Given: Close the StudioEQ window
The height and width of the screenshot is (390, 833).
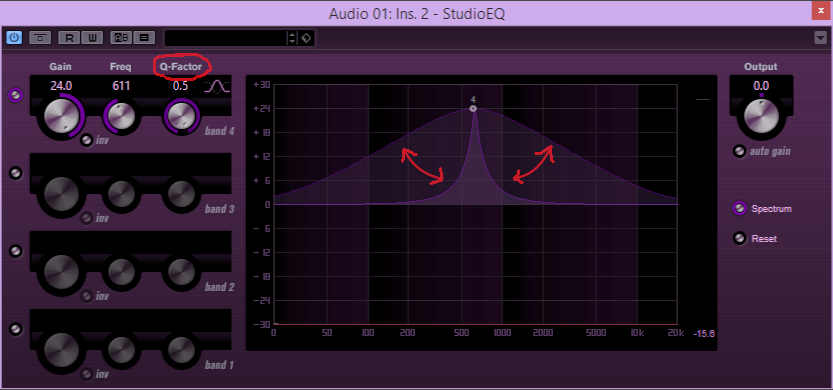Looking at the screenshot, I should click(822, 11).
